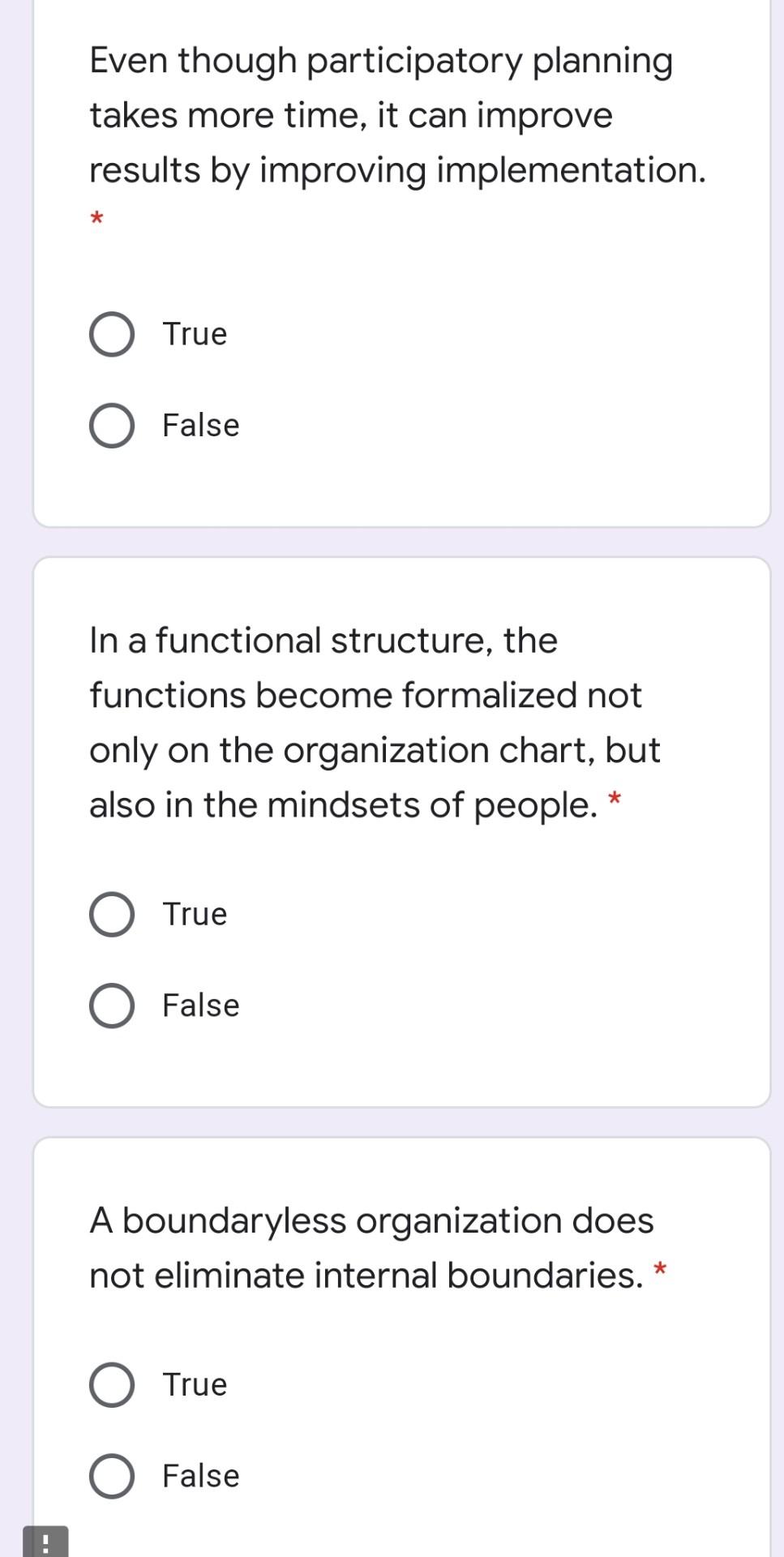The image size is (784, 1557).
Task: Click the False label in the second question
Action: click(x=199, y=1006)
